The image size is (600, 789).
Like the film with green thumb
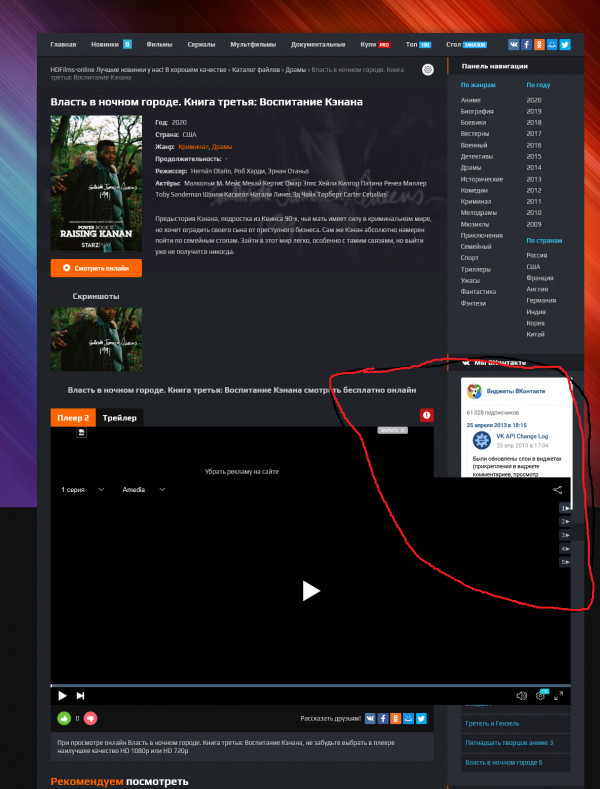tap(64, 719)
